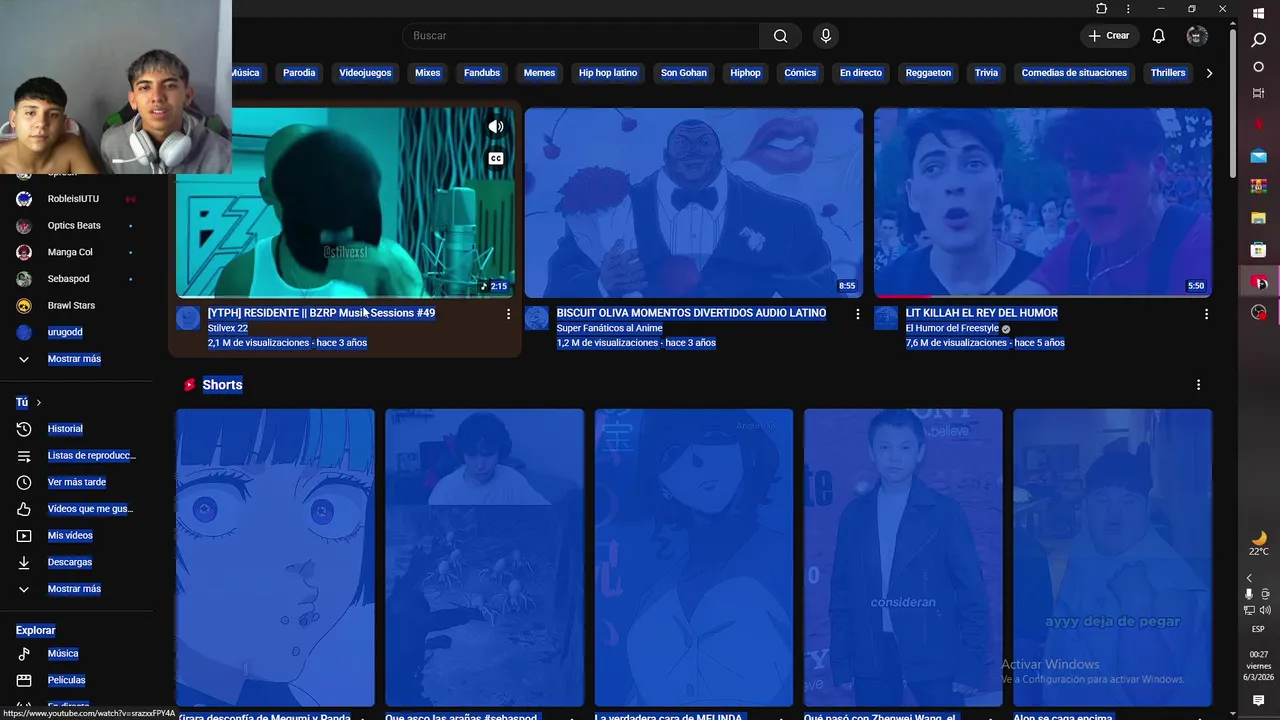Open Super Fanáticos al Anime channel avatar
Screen dimensions: 1280x720
537,318
